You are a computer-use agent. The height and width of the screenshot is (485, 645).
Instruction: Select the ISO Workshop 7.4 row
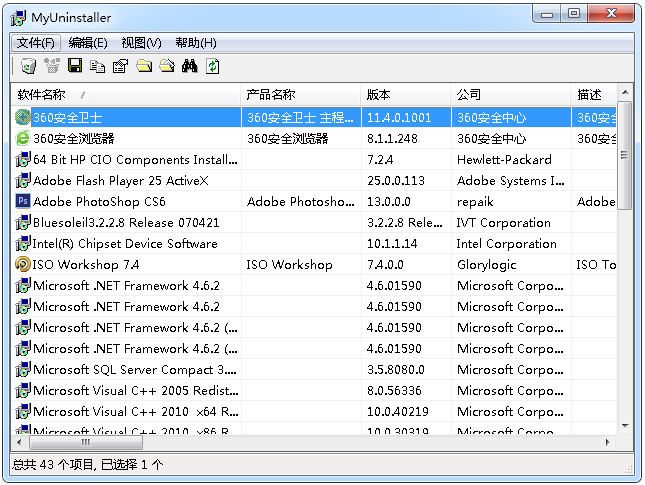(315, 264)
